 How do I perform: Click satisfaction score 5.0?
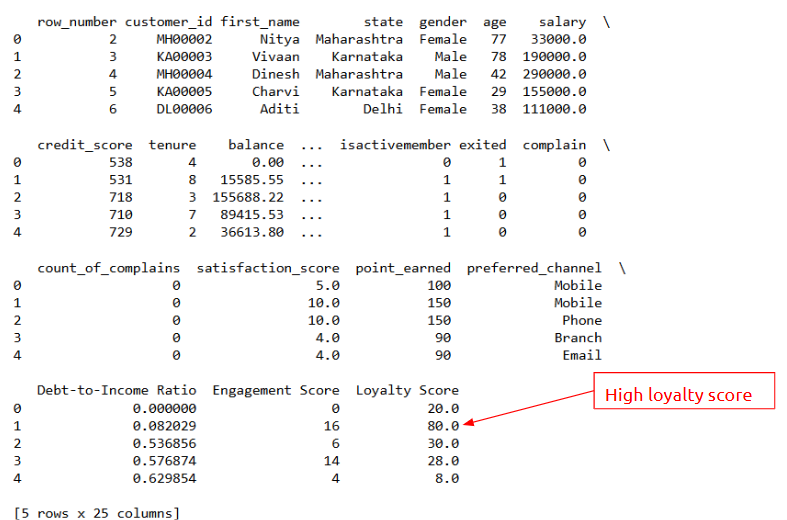point(328,286)
